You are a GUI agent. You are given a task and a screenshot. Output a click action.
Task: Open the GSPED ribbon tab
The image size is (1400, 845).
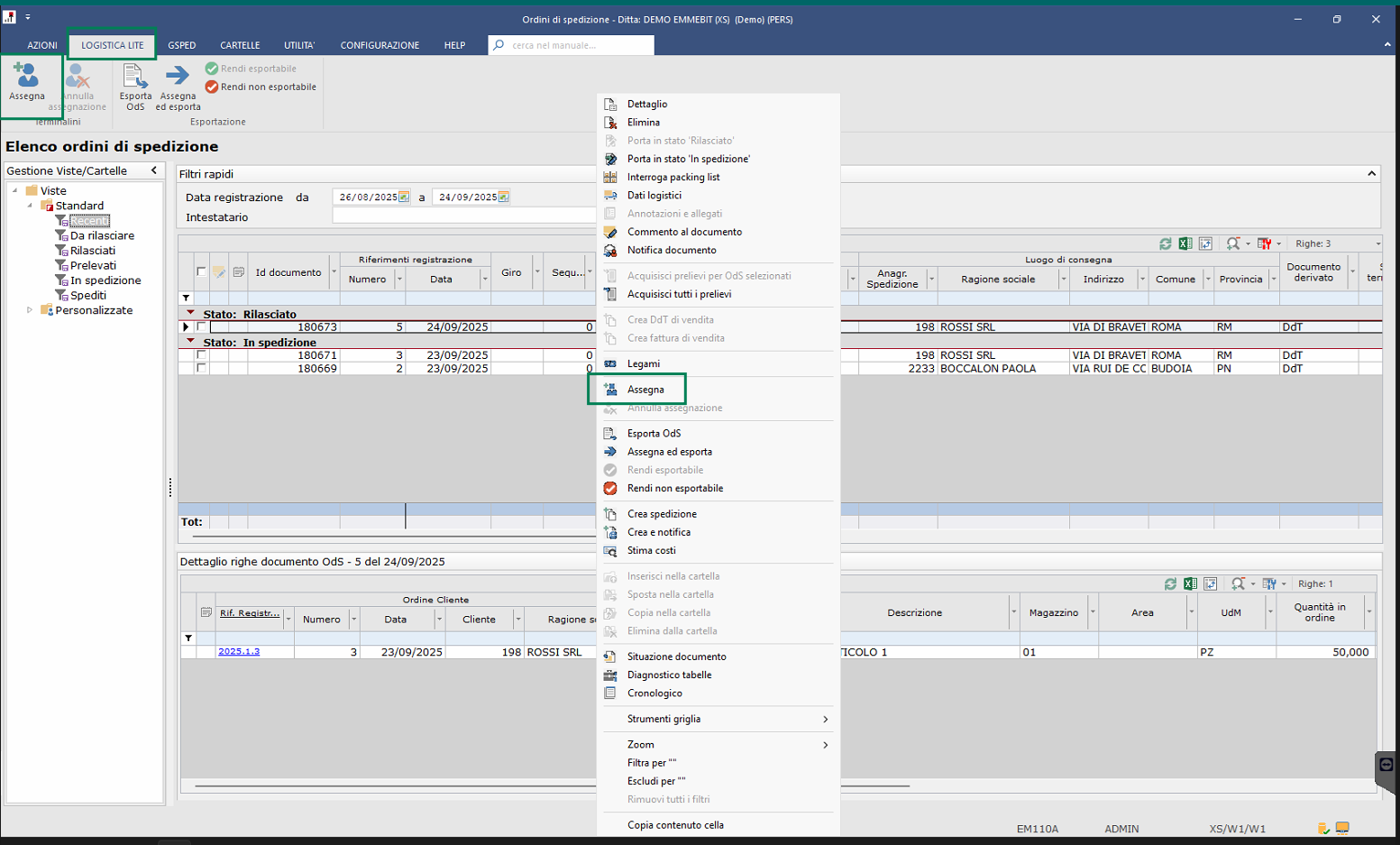tap(181, 45)
